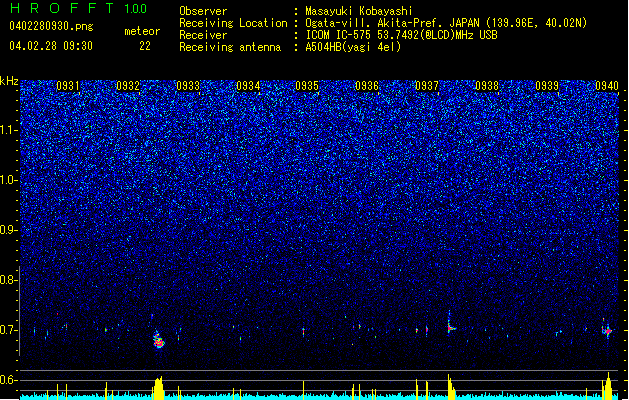Screen dimensions: 629x400
Task: Click the 0933 time marker
Action: [x=188, y=86]
